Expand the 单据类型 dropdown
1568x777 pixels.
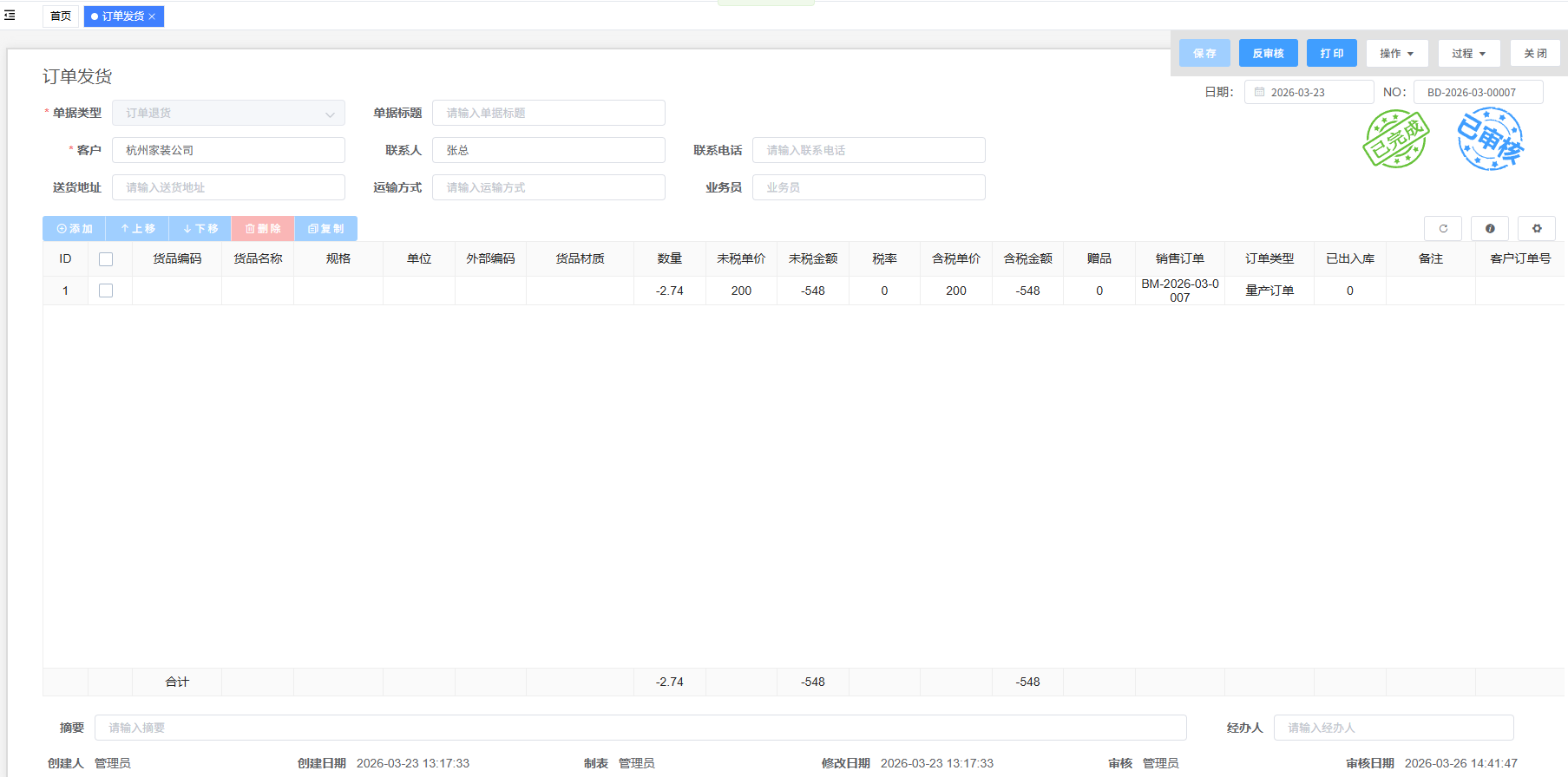point(228,114)
